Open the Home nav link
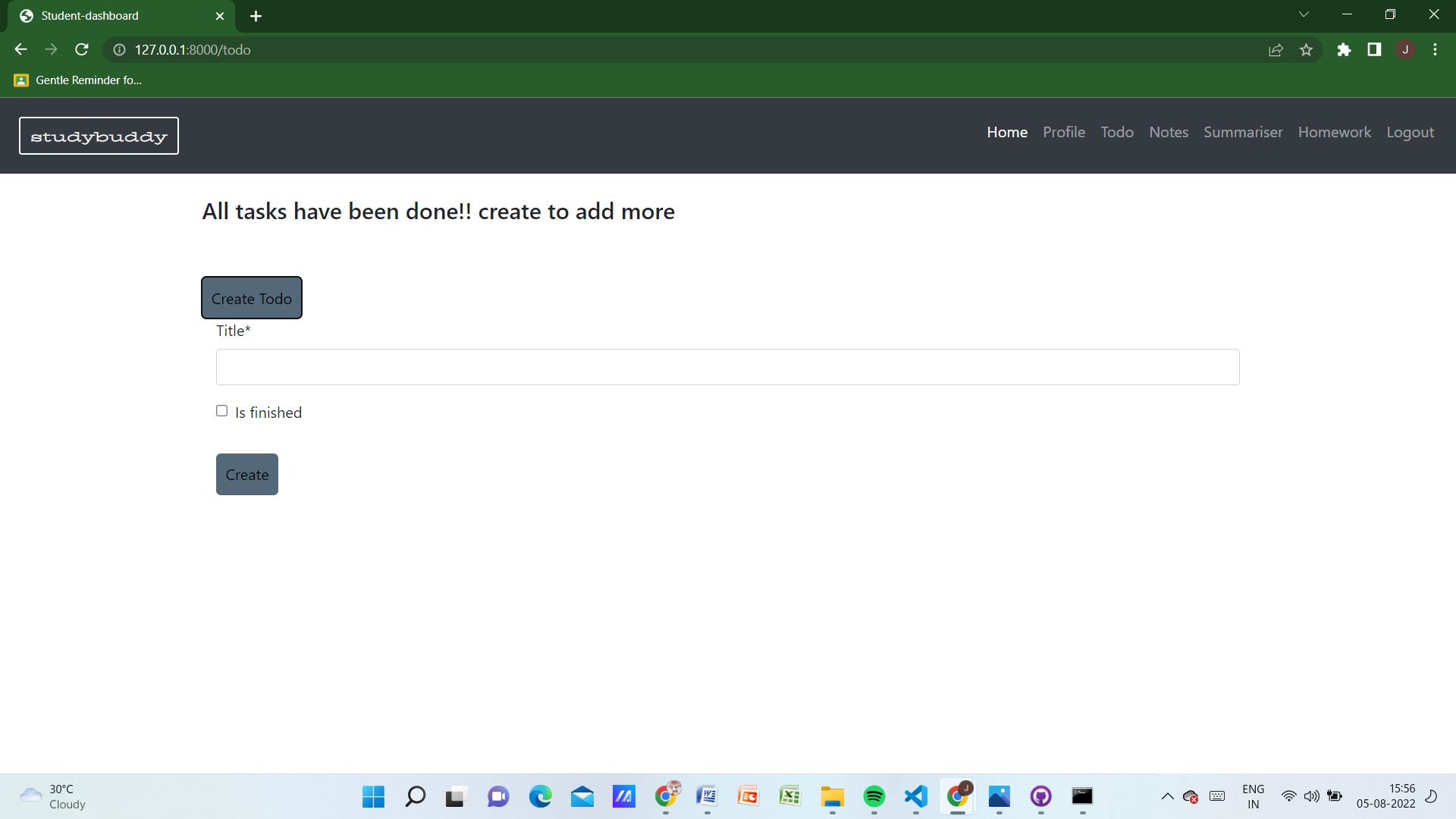1456x819 pixels. coord(1007,132)
